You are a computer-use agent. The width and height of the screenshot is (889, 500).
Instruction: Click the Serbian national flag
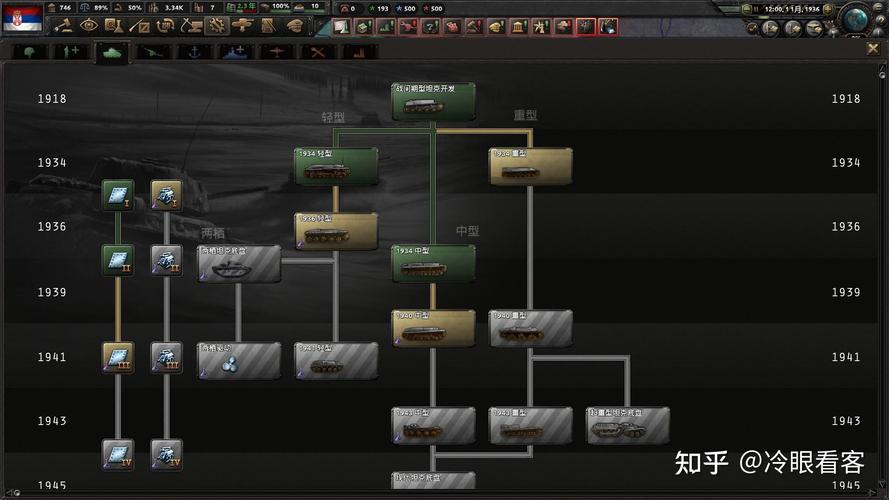pos(22,18)
